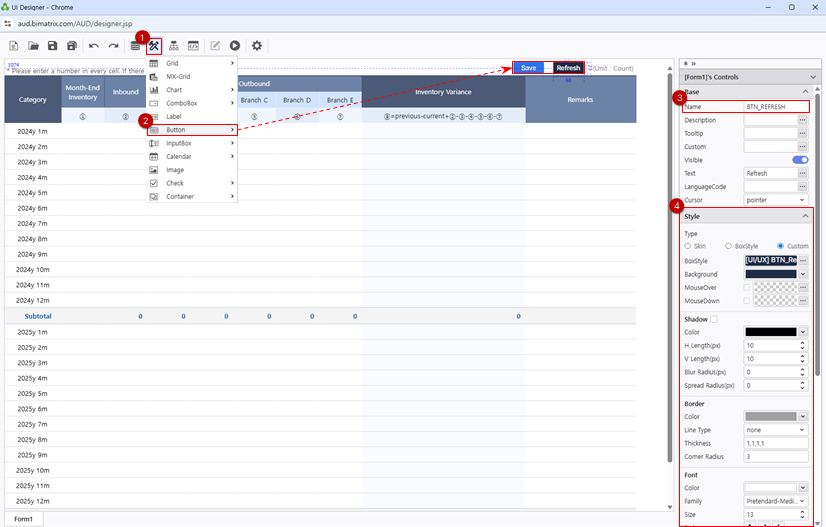826x527 pixels.
Task: Toggle the Visible switch off
Action: (x=800, y=160)
